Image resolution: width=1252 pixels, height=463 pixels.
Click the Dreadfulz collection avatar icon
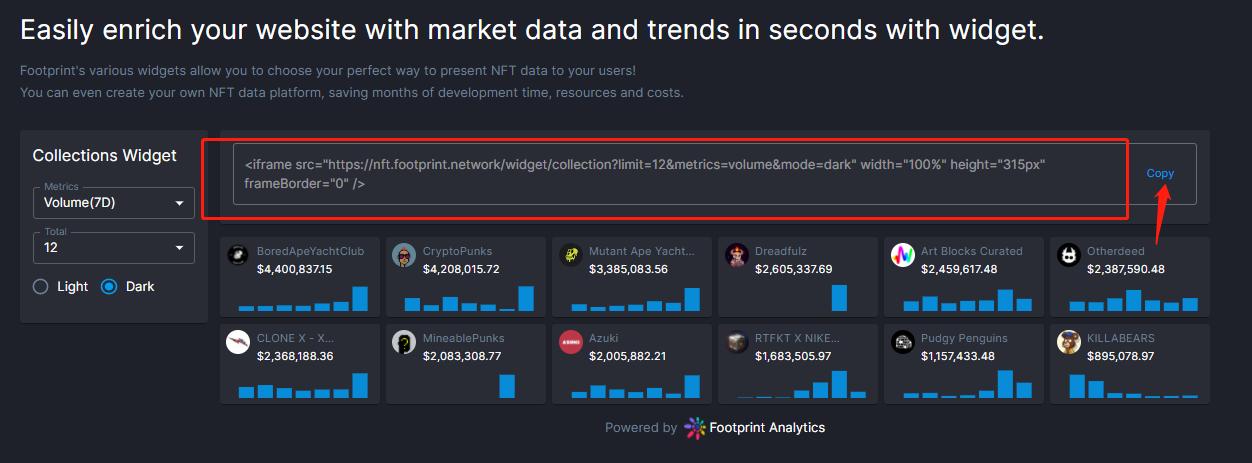point(737,255)
